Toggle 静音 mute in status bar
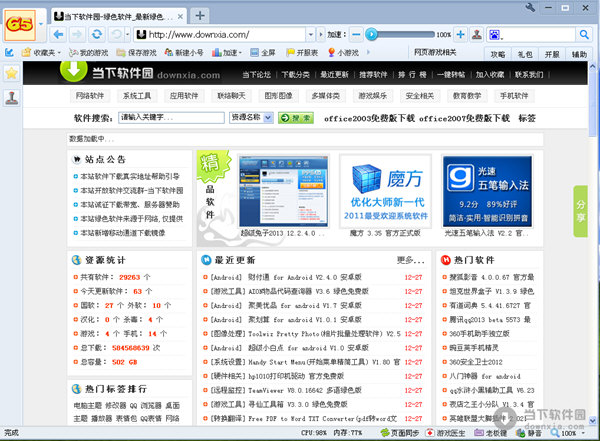This screenshot has width=600, height=441. click(x=529, y=433)
